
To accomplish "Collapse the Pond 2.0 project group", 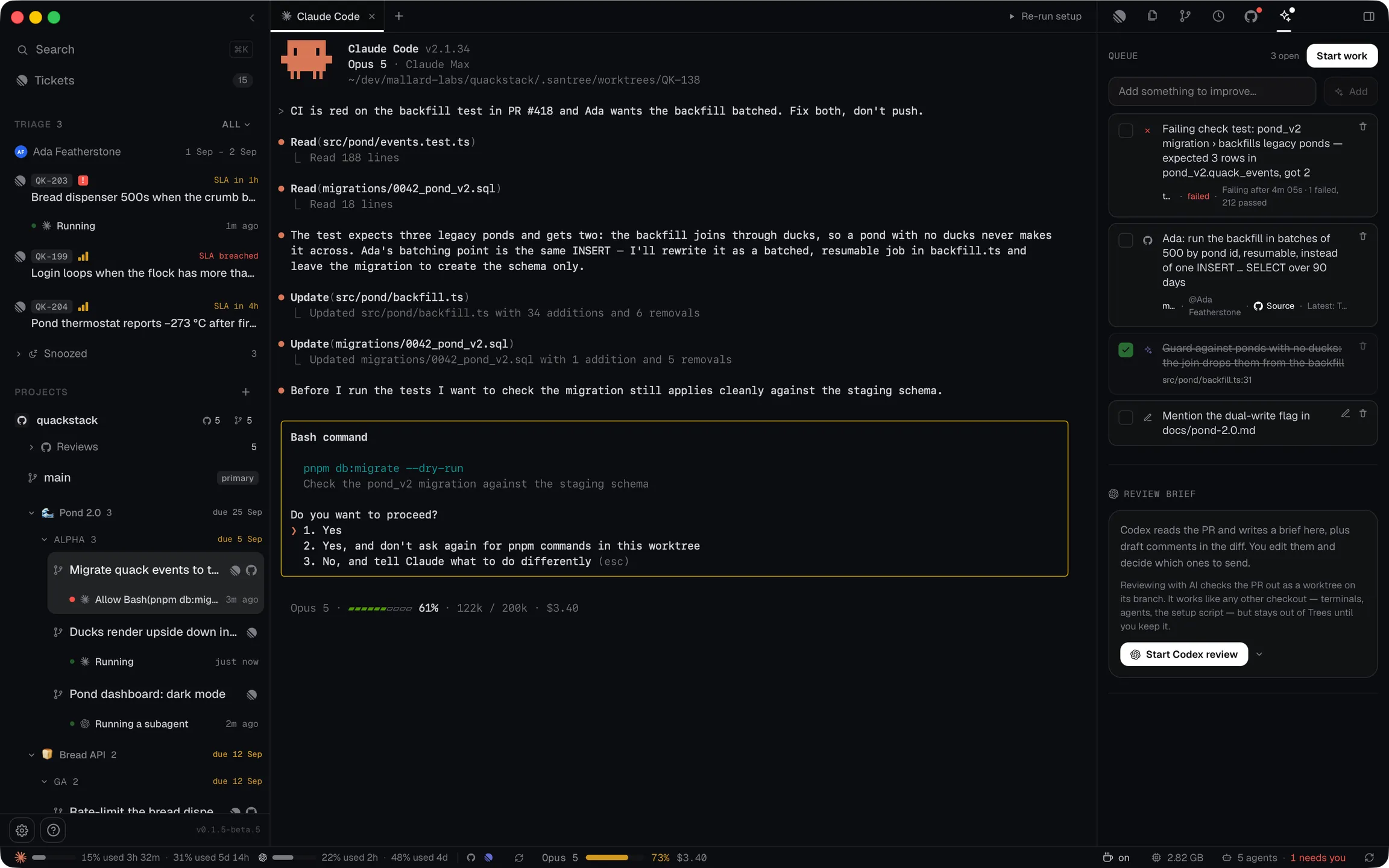I will coord(31,512).
